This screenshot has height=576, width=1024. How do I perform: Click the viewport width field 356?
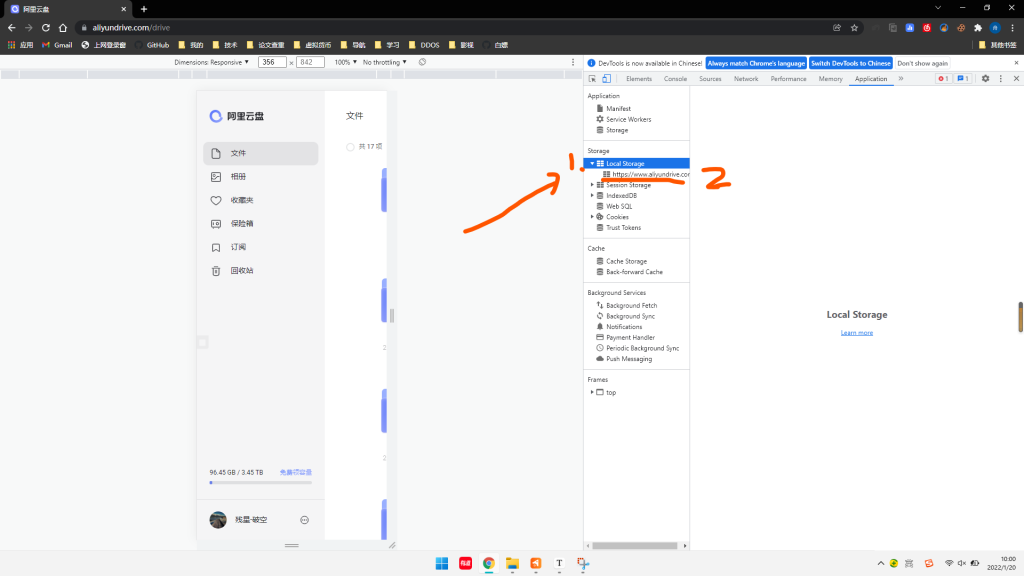272,62
